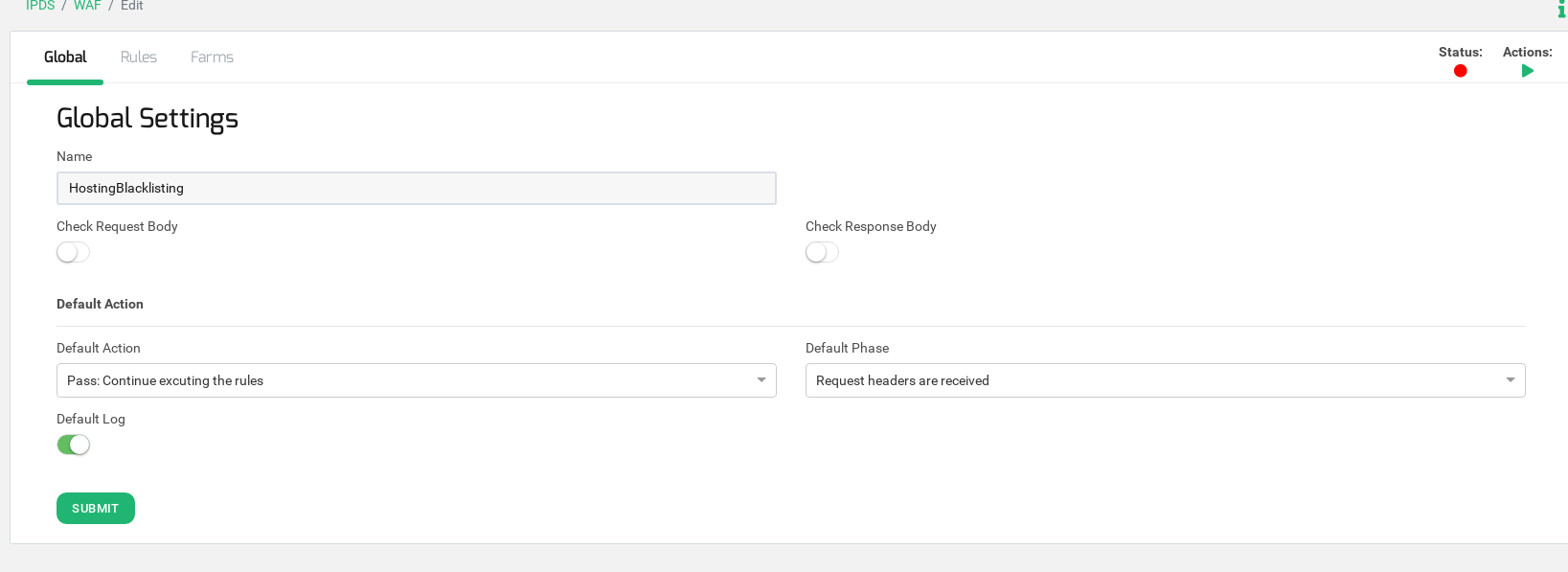Click the HostingBlacklisting name field
The width and height of the screenshot is (1568, 572).
[x=416, y=188]
